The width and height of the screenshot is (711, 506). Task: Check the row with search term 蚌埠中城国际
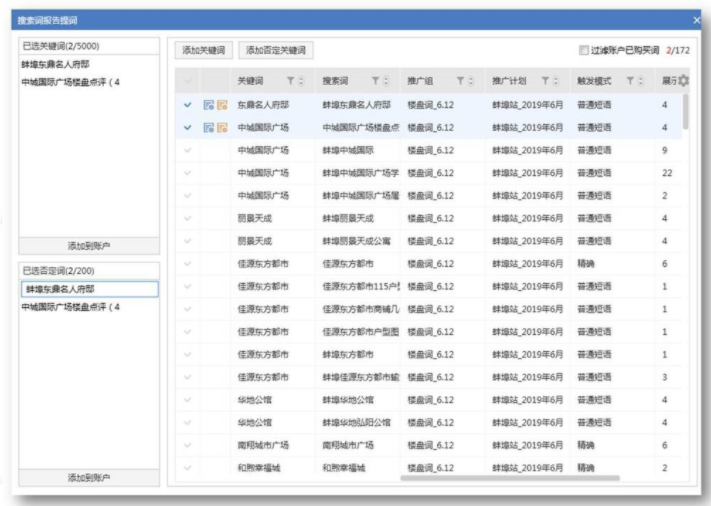pos(187,150)
